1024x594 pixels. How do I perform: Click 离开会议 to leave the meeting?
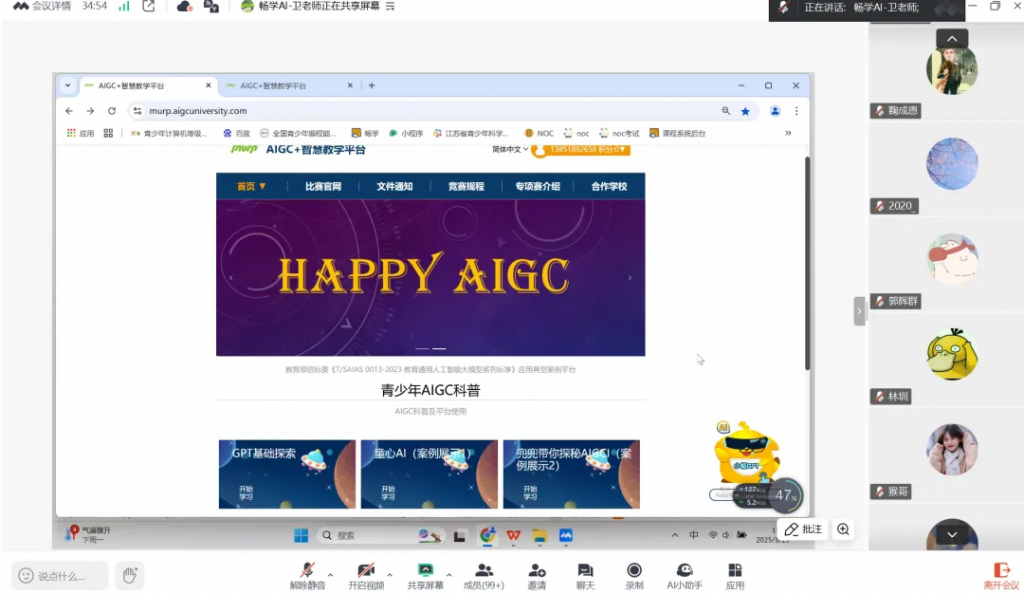[1002, 576]
